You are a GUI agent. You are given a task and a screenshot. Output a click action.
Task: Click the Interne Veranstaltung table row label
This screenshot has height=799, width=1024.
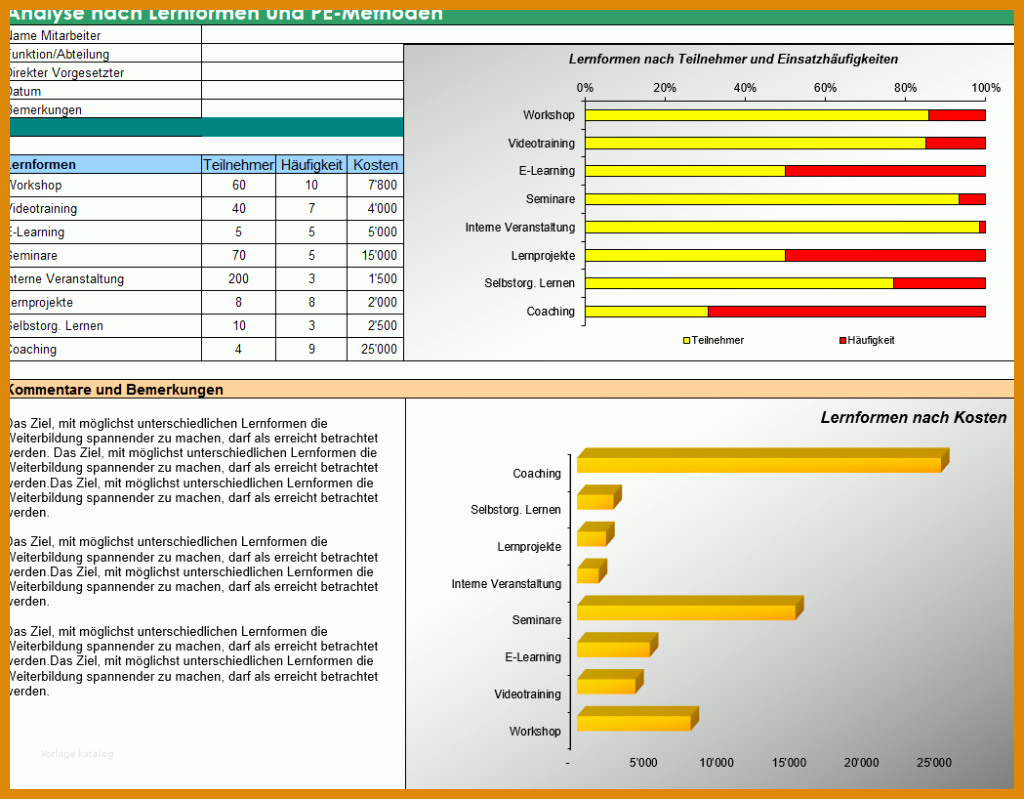(x=105, y=279)
